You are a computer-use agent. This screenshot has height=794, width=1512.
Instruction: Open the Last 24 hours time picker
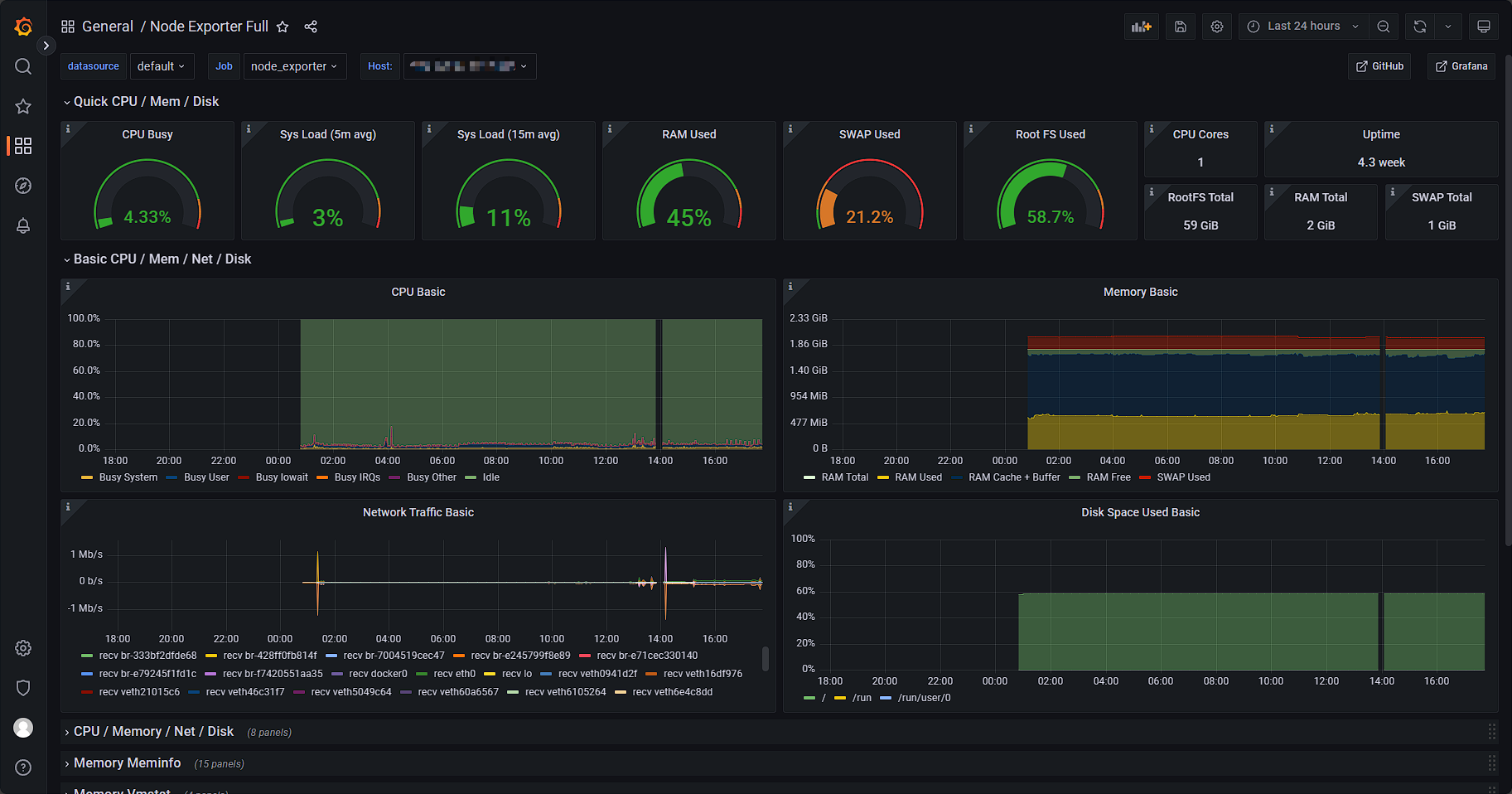(x=1303, y=27)
